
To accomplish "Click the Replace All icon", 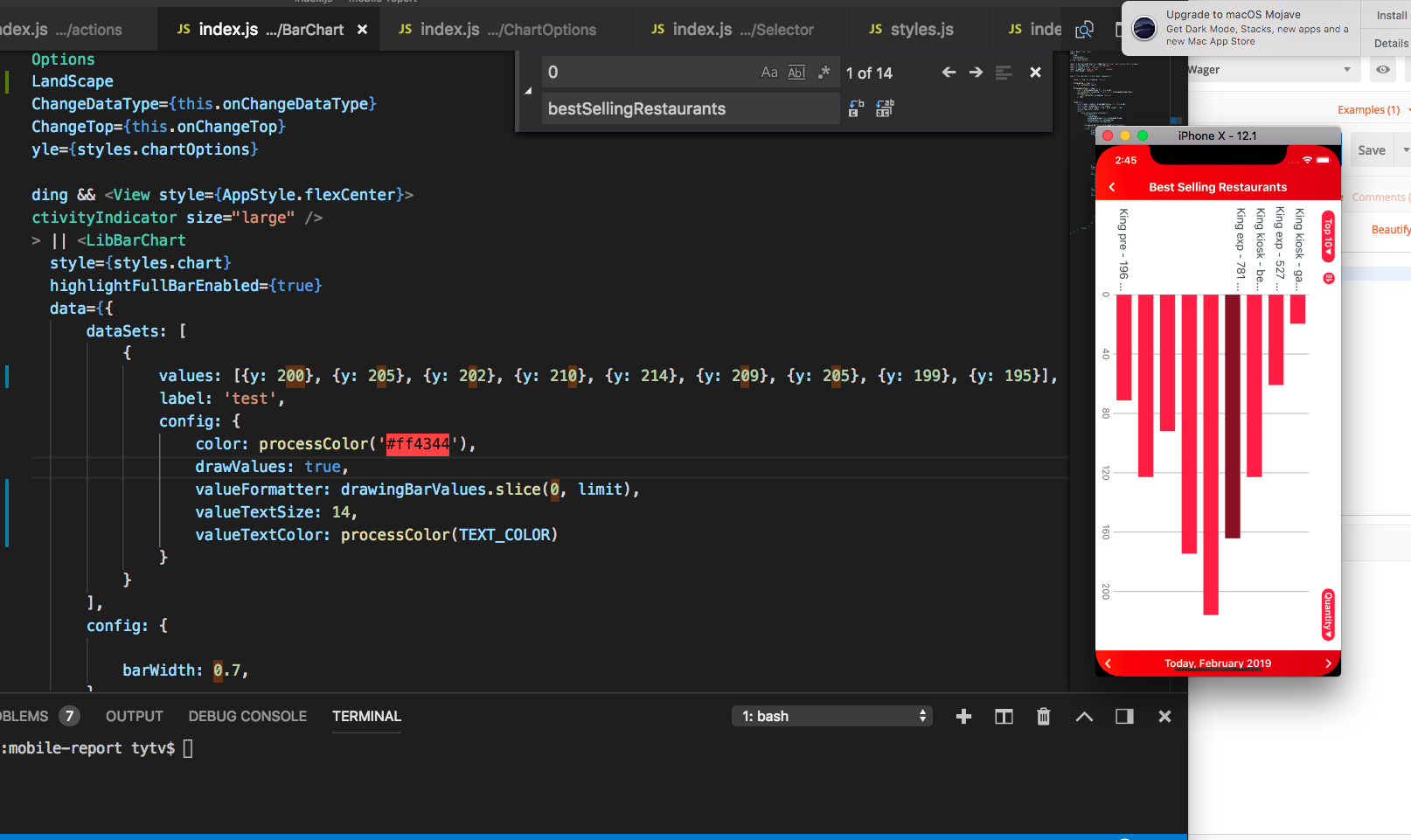I will tap(884, 108).
